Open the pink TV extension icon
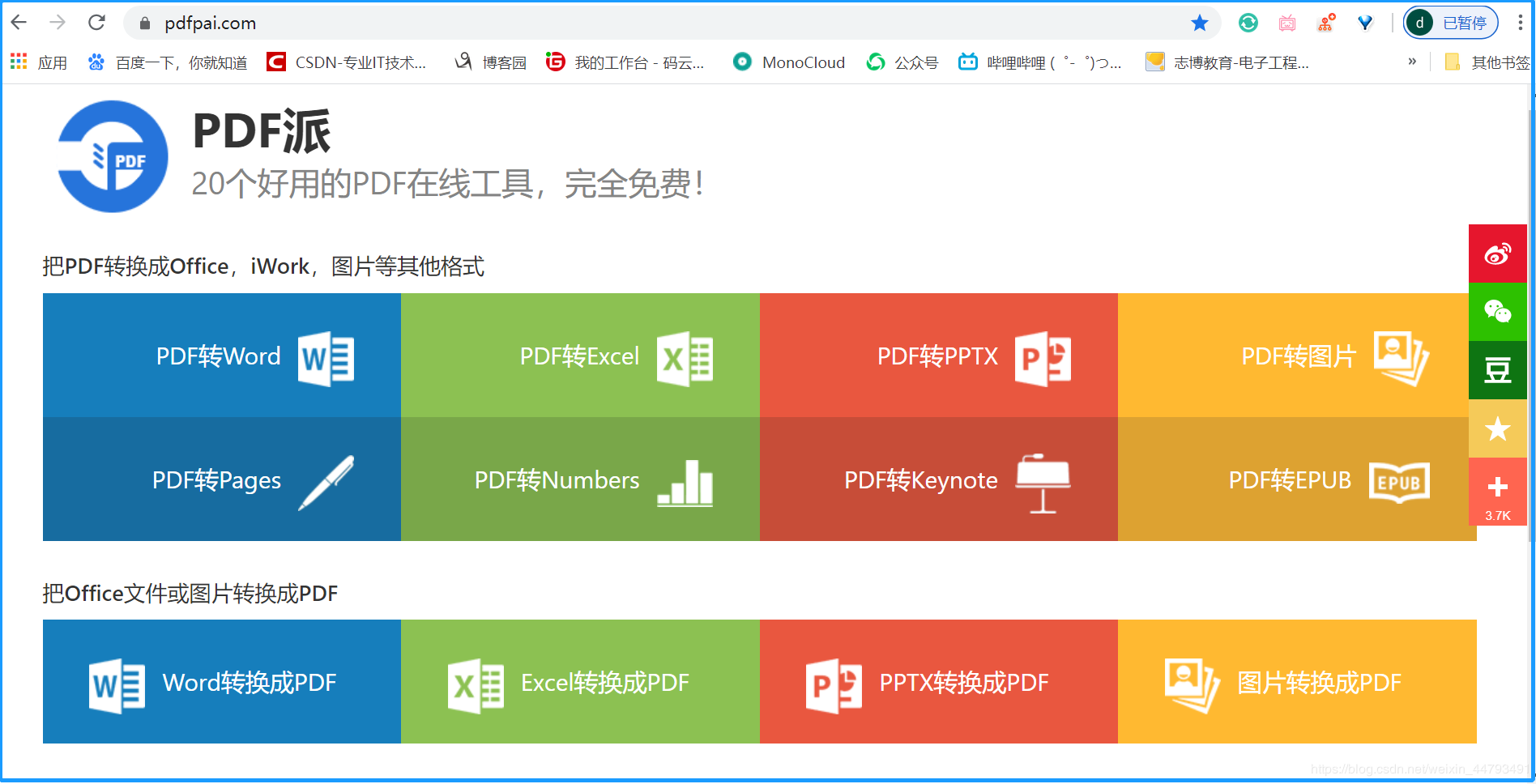Viewport: 1536px width, 784px height. (x=1287, y=23)
